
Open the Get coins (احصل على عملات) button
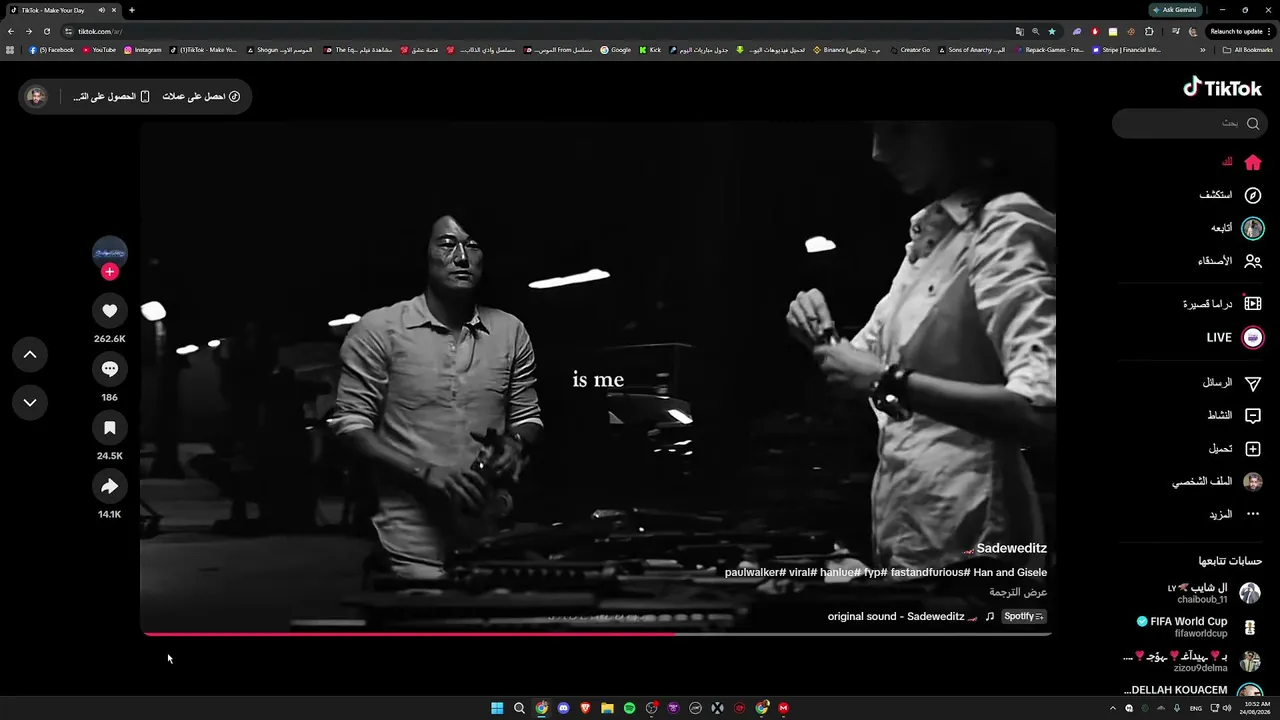201,97
